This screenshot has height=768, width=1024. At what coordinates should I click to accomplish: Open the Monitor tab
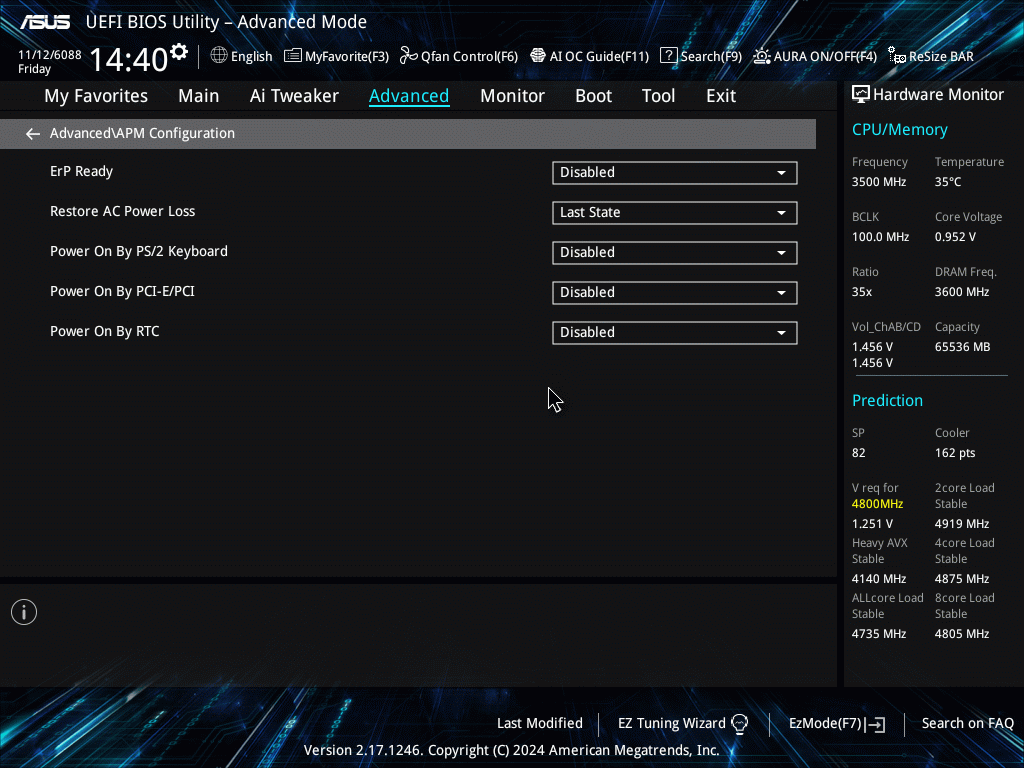point(512,96)
